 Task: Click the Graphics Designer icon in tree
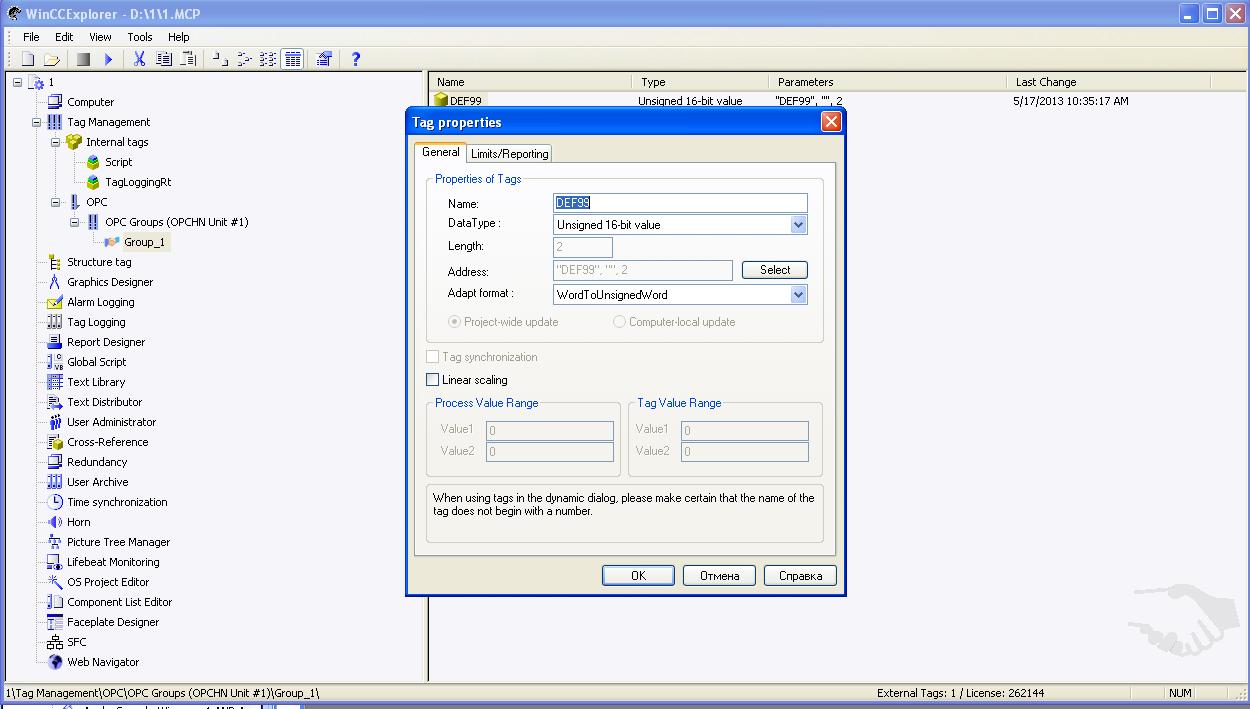point(55,282)
